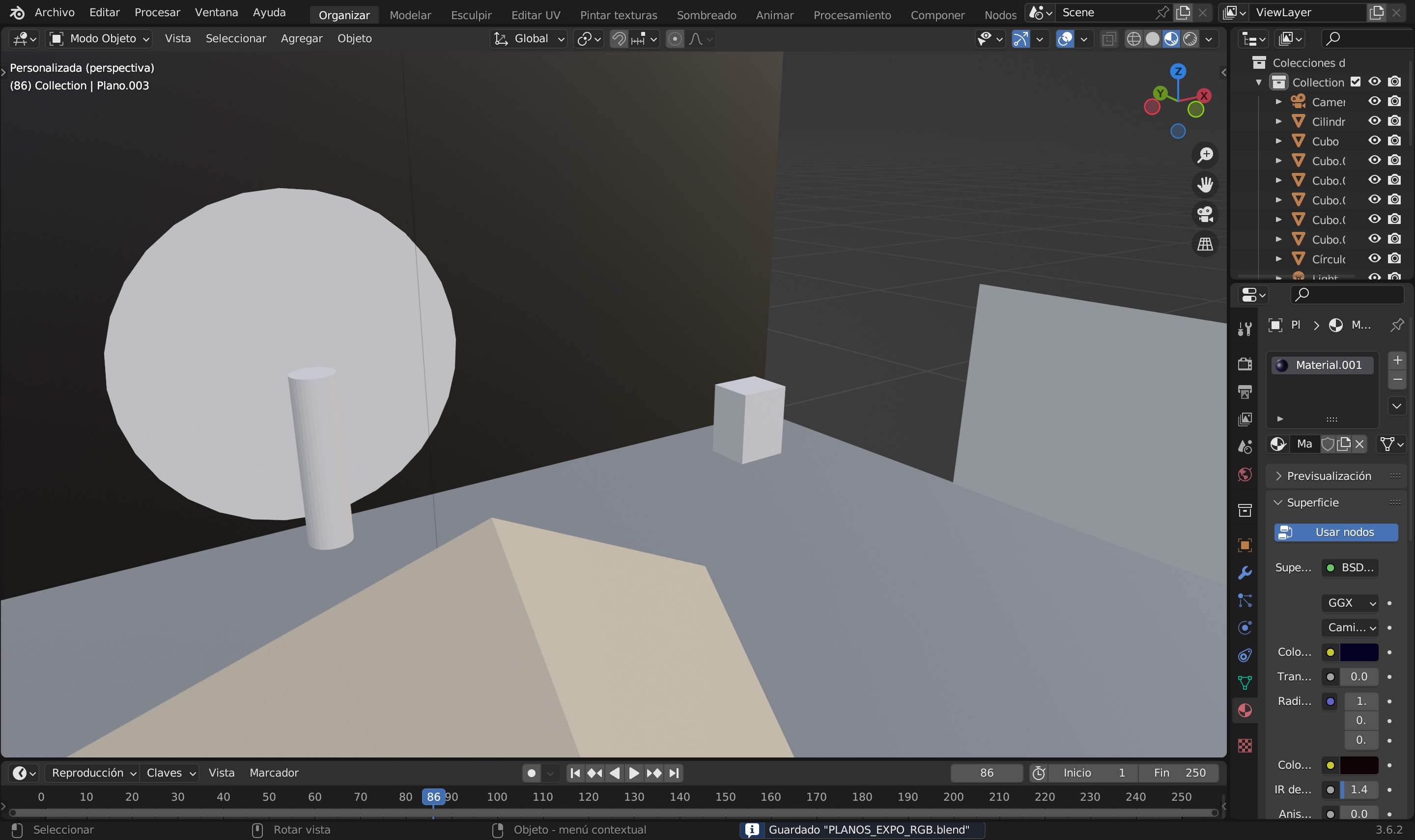Open the GGX distribution dropdown
This screenshot has width=1415, height=840.
1350,603
